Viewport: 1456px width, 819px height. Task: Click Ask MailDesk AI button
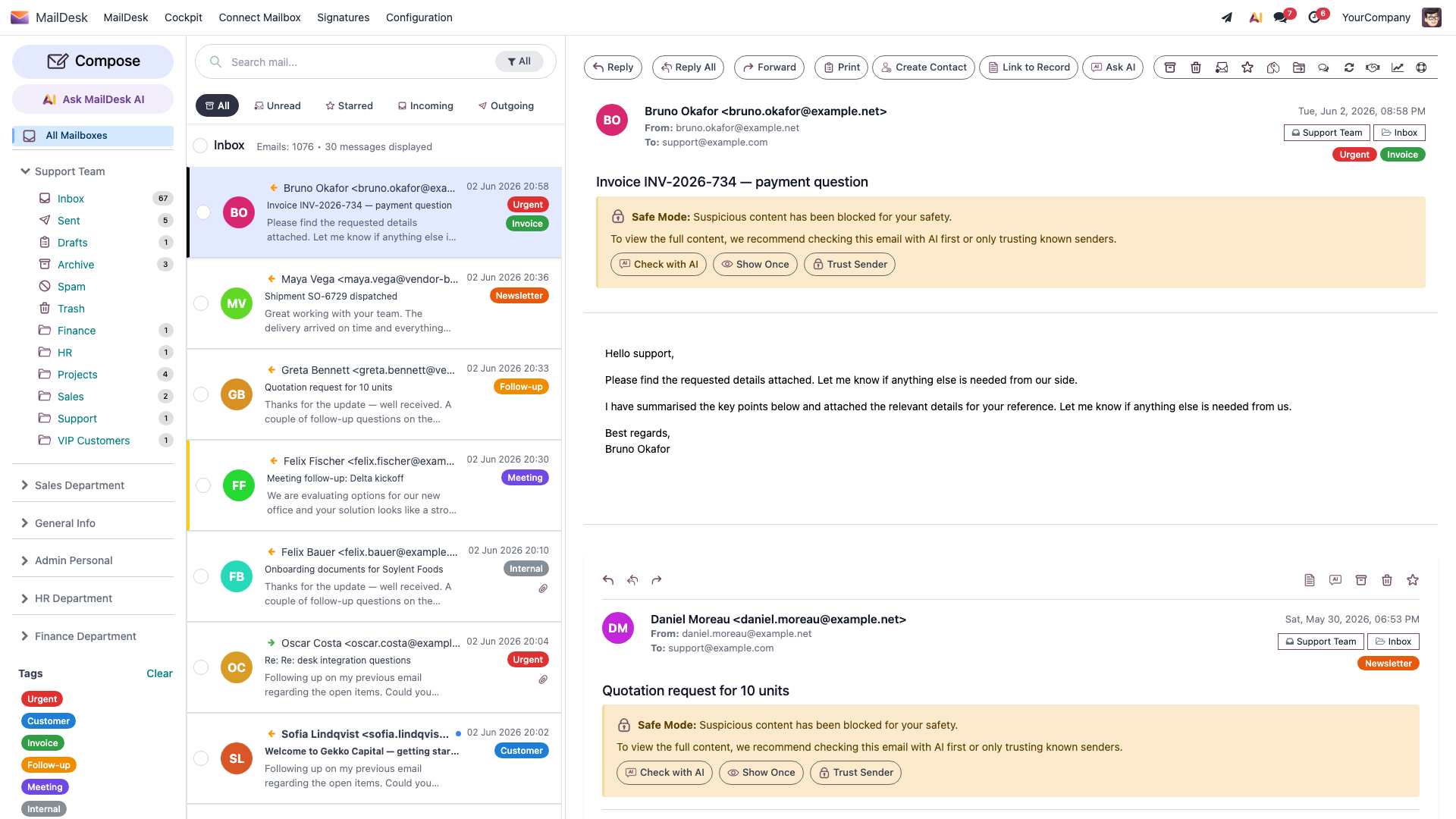(93, 99)
